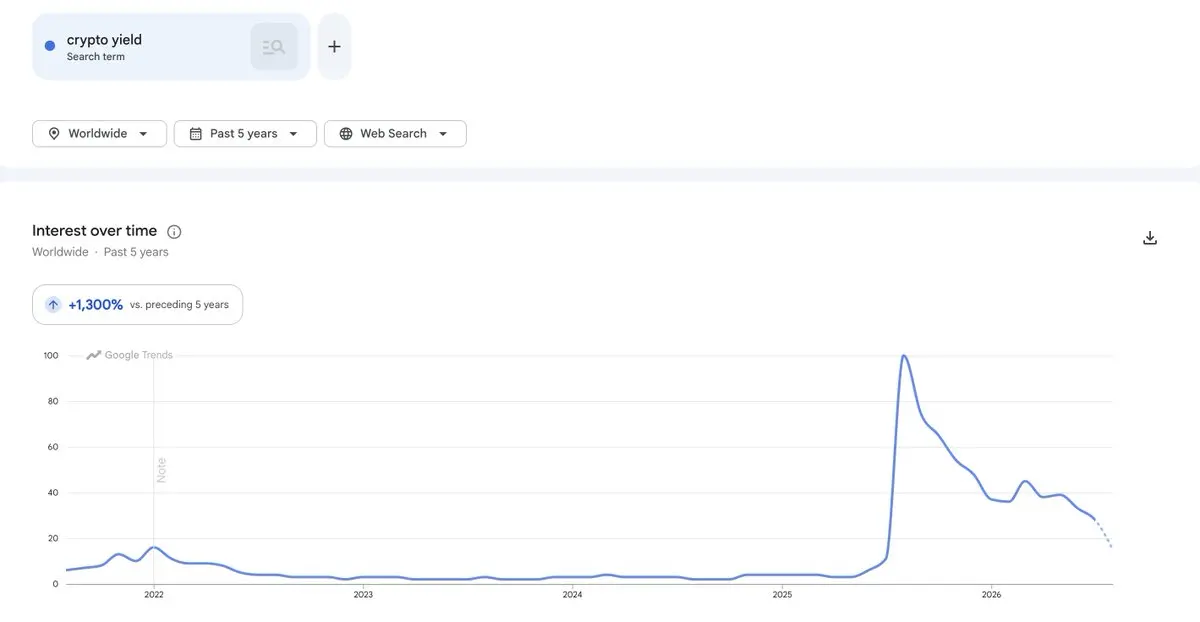Image resolution: width=1200 pixels, height=622 pixels.
Task: Click the search term explore icon
Action: coord(274,47)
